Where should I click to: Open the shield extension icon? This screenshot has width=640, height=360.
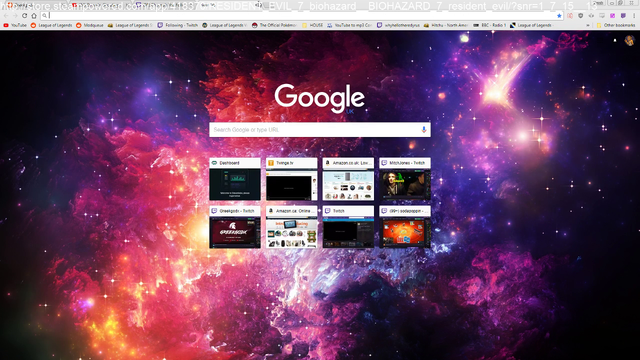[x=580, y=16]
